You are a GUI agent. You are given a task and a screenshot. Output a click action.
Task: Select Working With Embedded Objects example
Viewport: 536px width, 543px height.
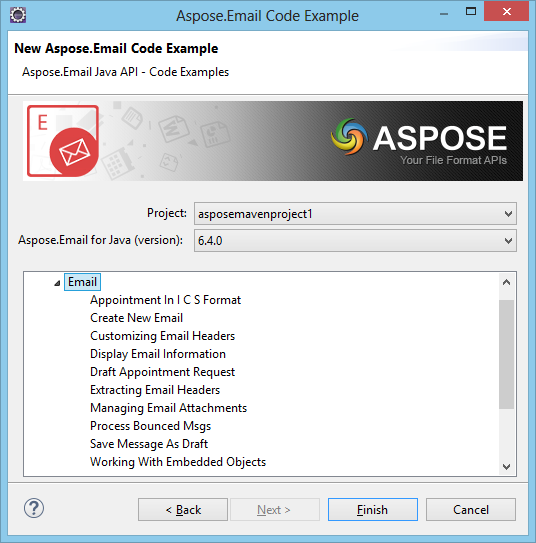click(178, 462)
